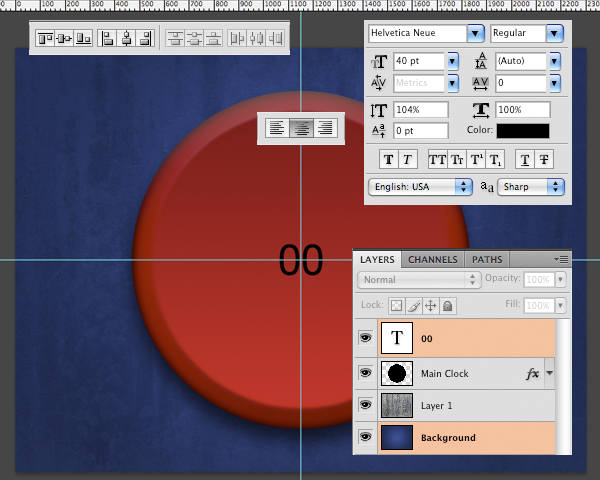Hide the Background layer
The height and width of the screenshot is (480, 600).
[x=365, y=438]
